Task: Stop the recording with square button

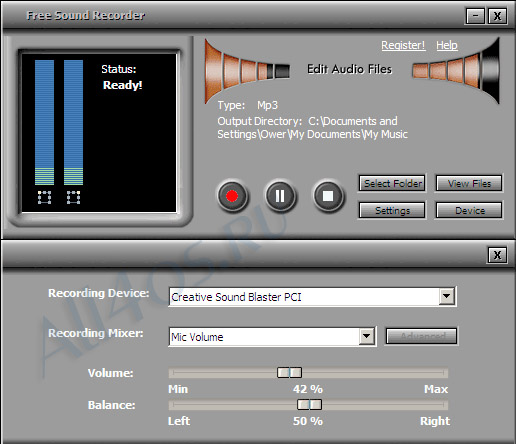Action: [x=328, y=196]
